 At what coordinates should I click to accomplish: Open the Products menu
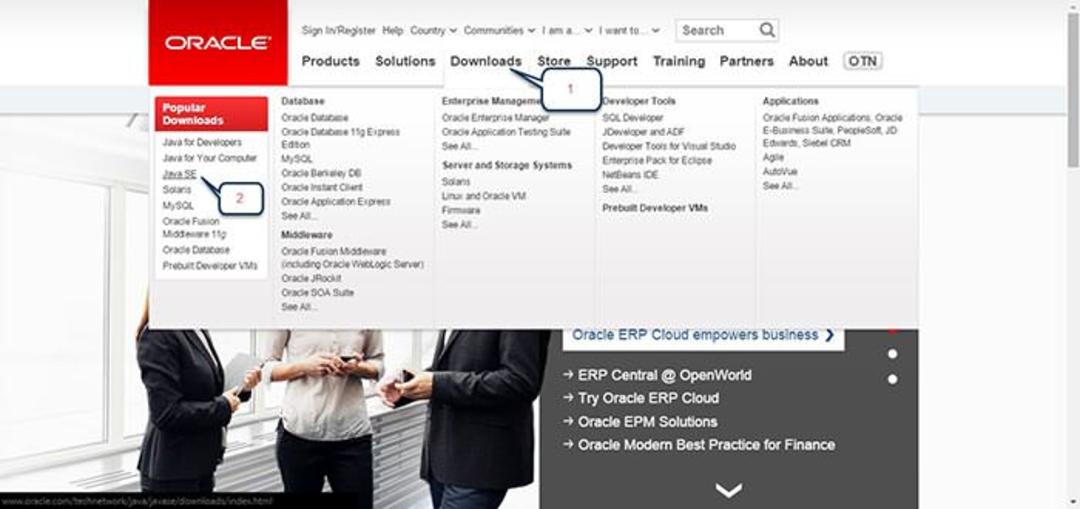coord(331,61)
